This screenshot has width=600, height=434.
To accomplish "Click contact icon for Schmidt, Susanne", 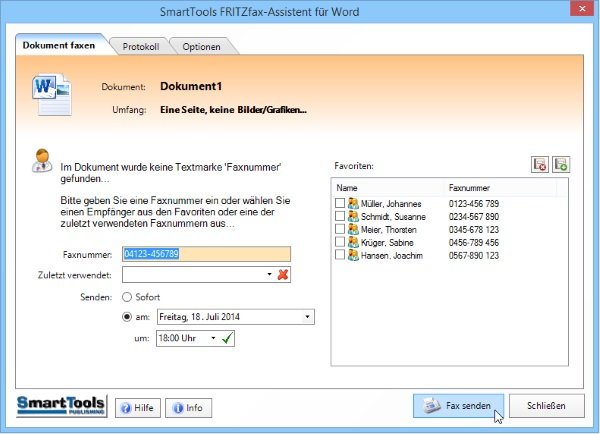I will (353, 216).
